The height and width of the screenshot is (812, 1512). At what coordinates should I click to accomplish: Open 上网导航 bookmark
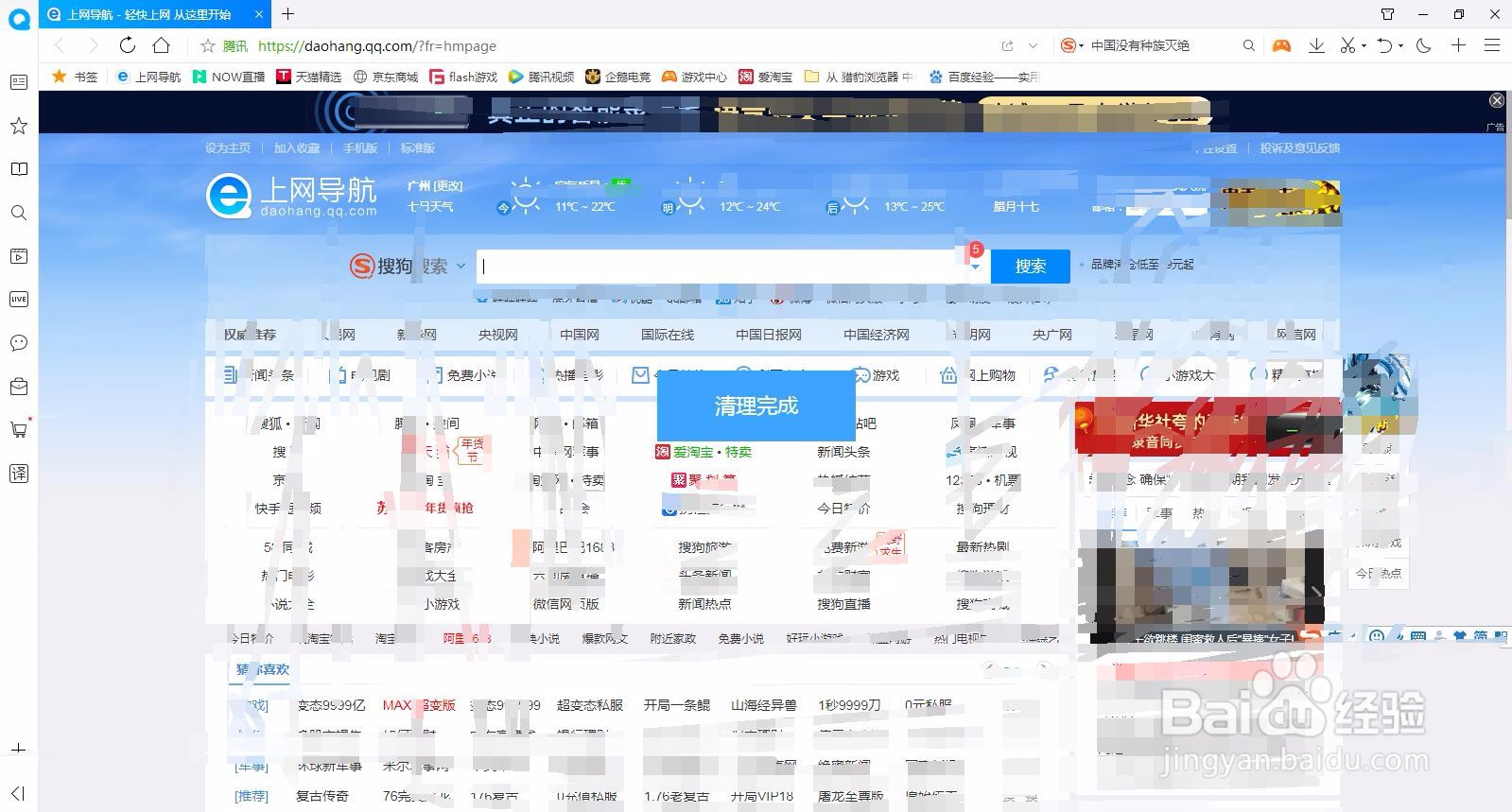148,77
